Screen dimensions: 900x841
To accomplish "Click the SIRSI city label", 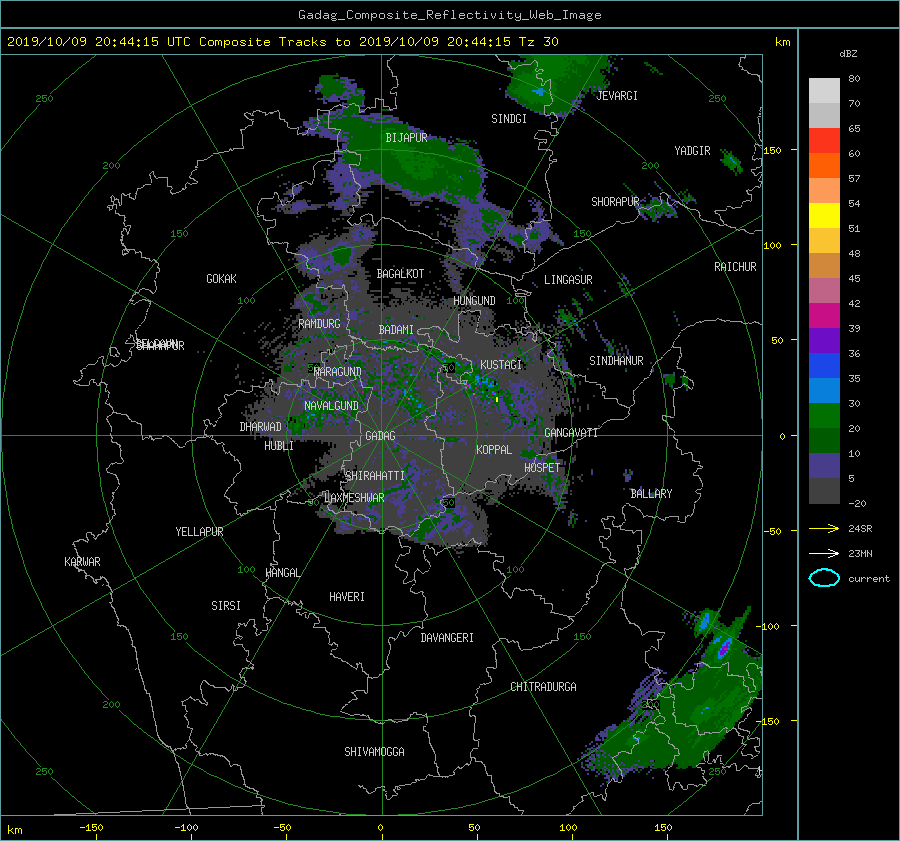I will 226,606.
